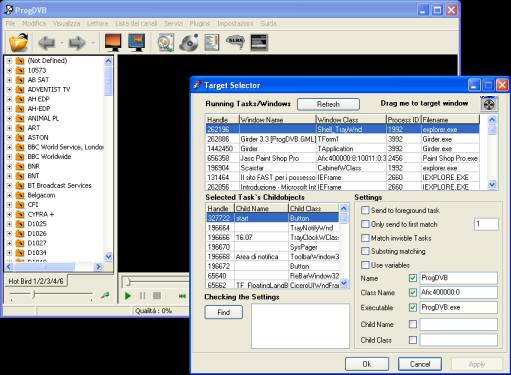Click the Name input field containing ProgDVB
The width and height of the screenshot is (511, 375).
(x=459, y=278)
